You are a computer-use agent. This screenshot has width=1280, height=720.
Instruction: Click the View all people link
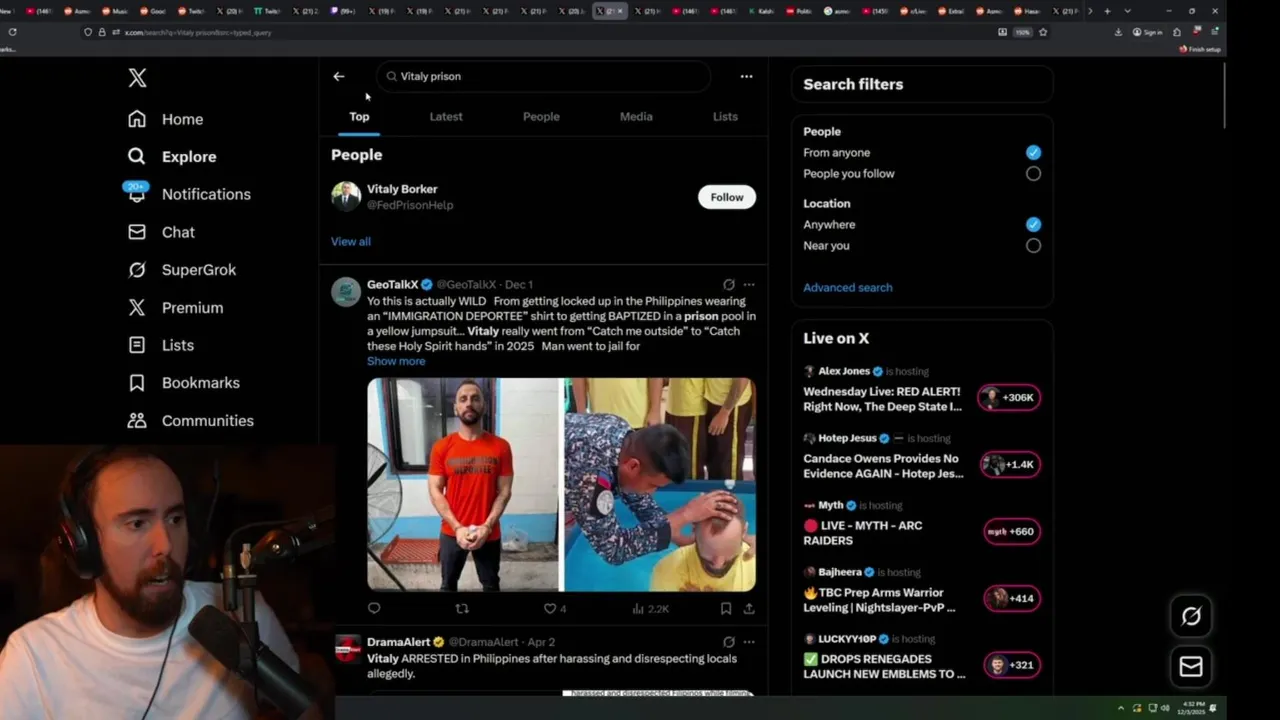click(x=351, y=242)
